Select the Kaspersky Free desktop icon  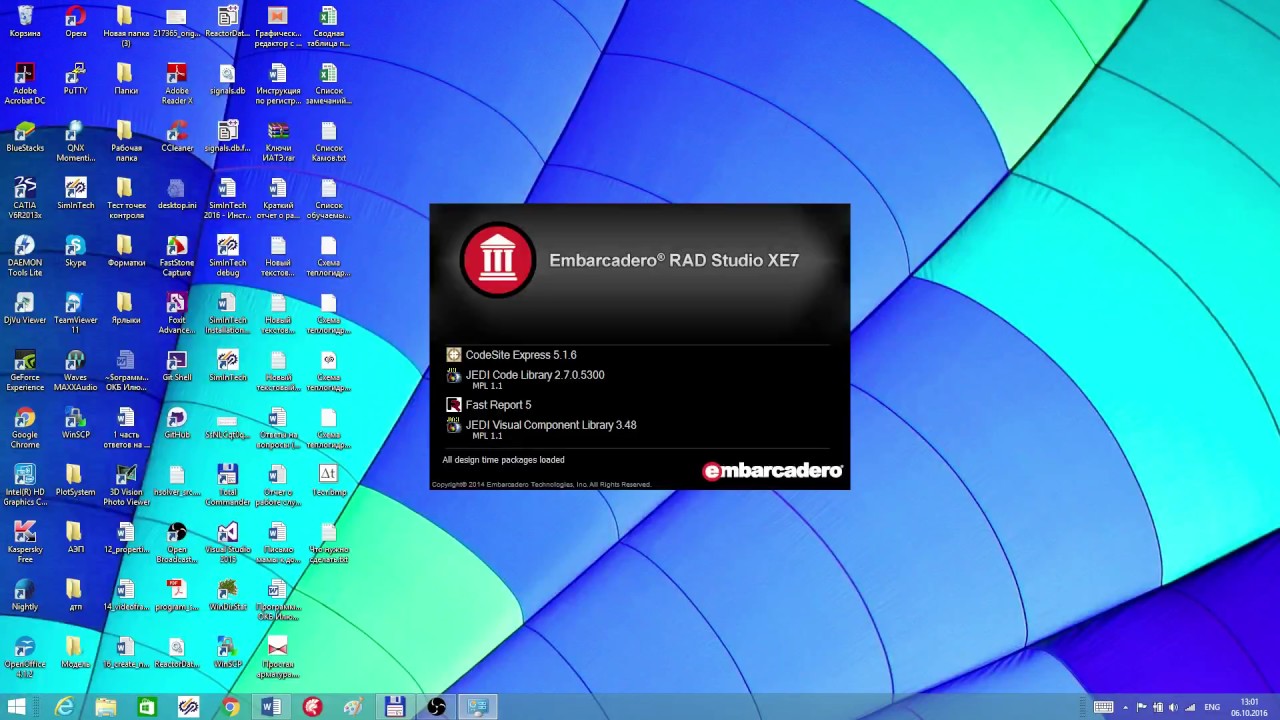(x=25, y=542)
